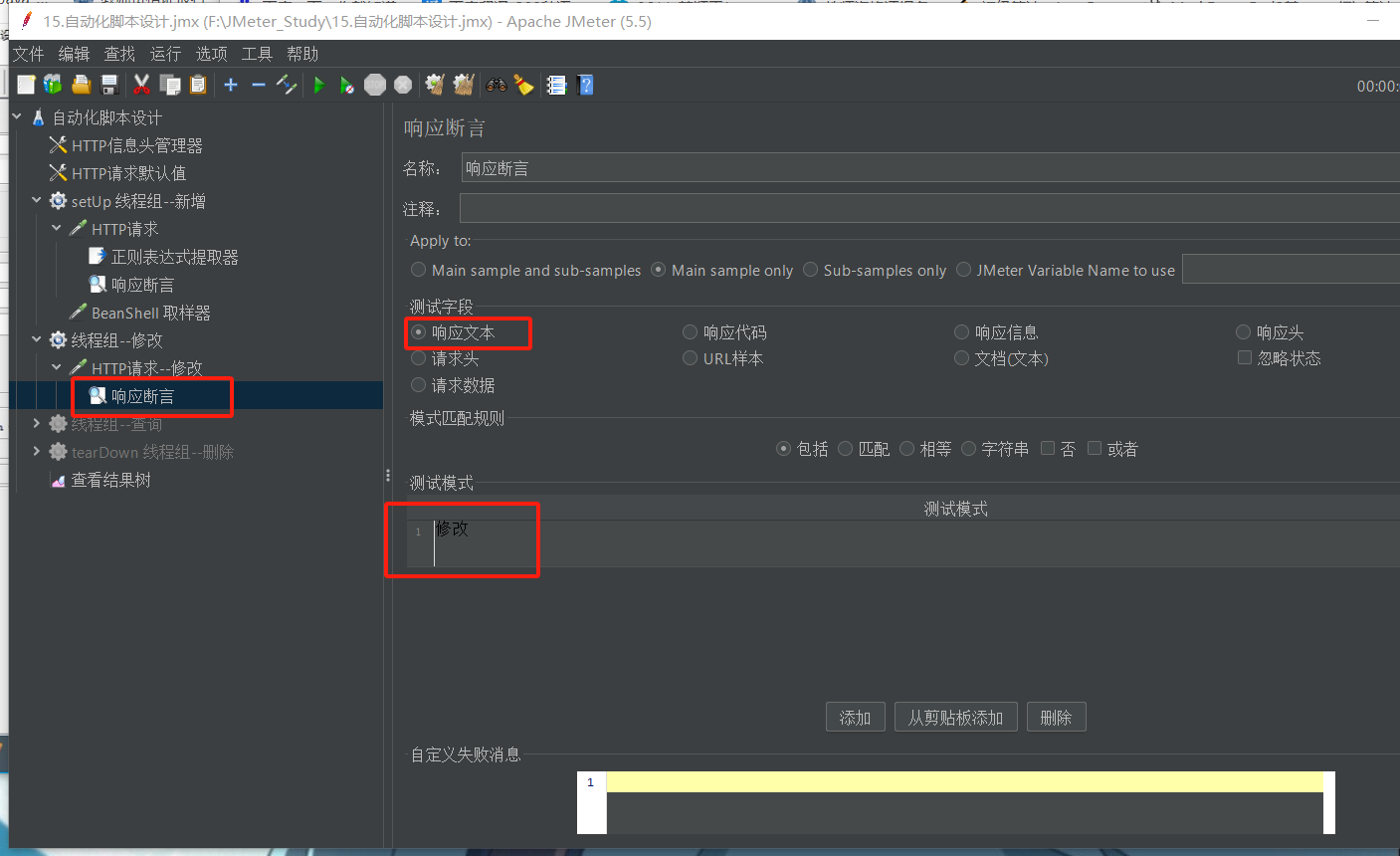The height and width of the screenshot is (856, 1400).
Task: Collapse the 自动化脚本设计 root node
Action: pyautogui.click(x=17, y=117)
